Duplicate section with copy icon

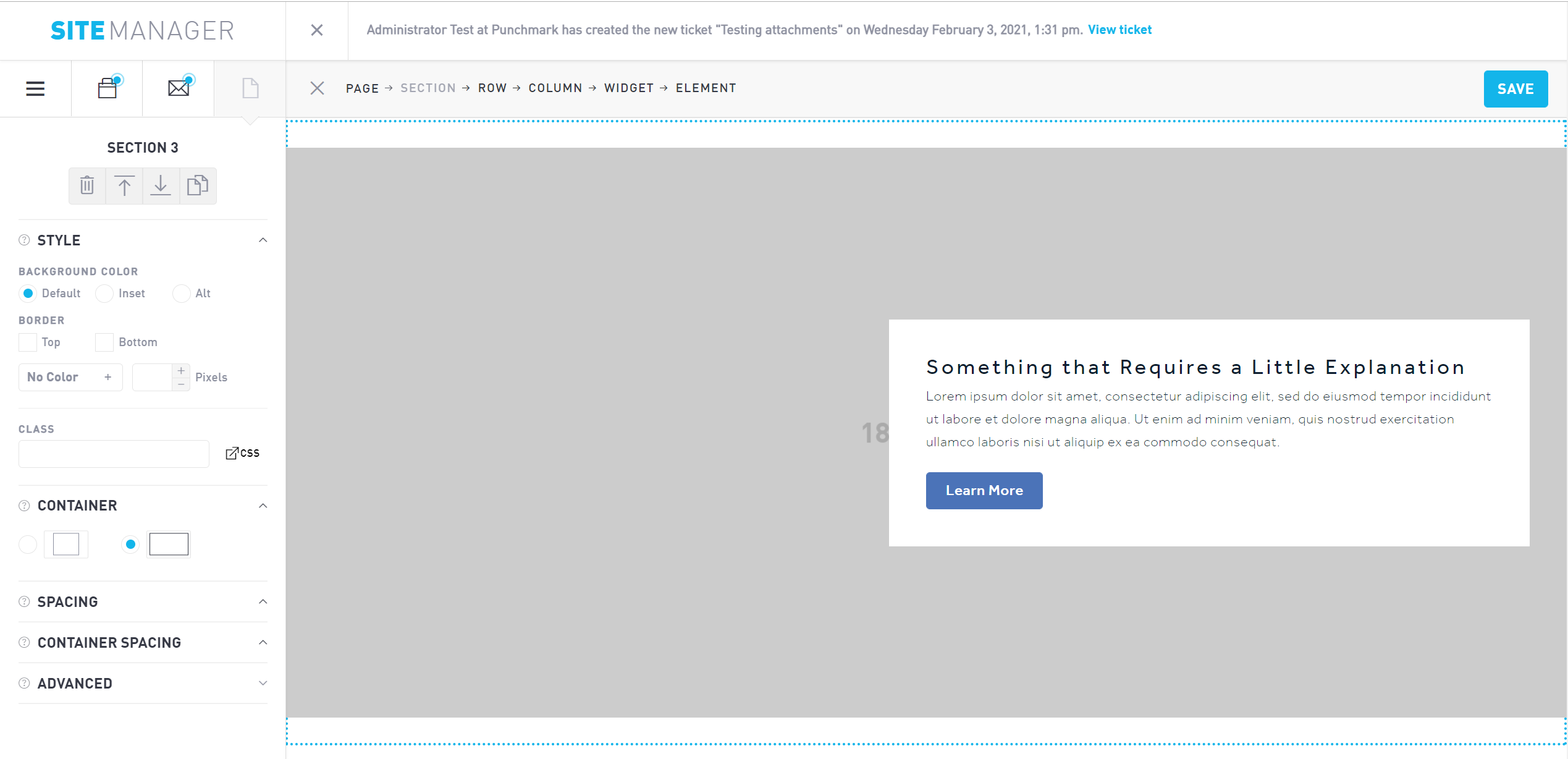click(x=198, y=185)
